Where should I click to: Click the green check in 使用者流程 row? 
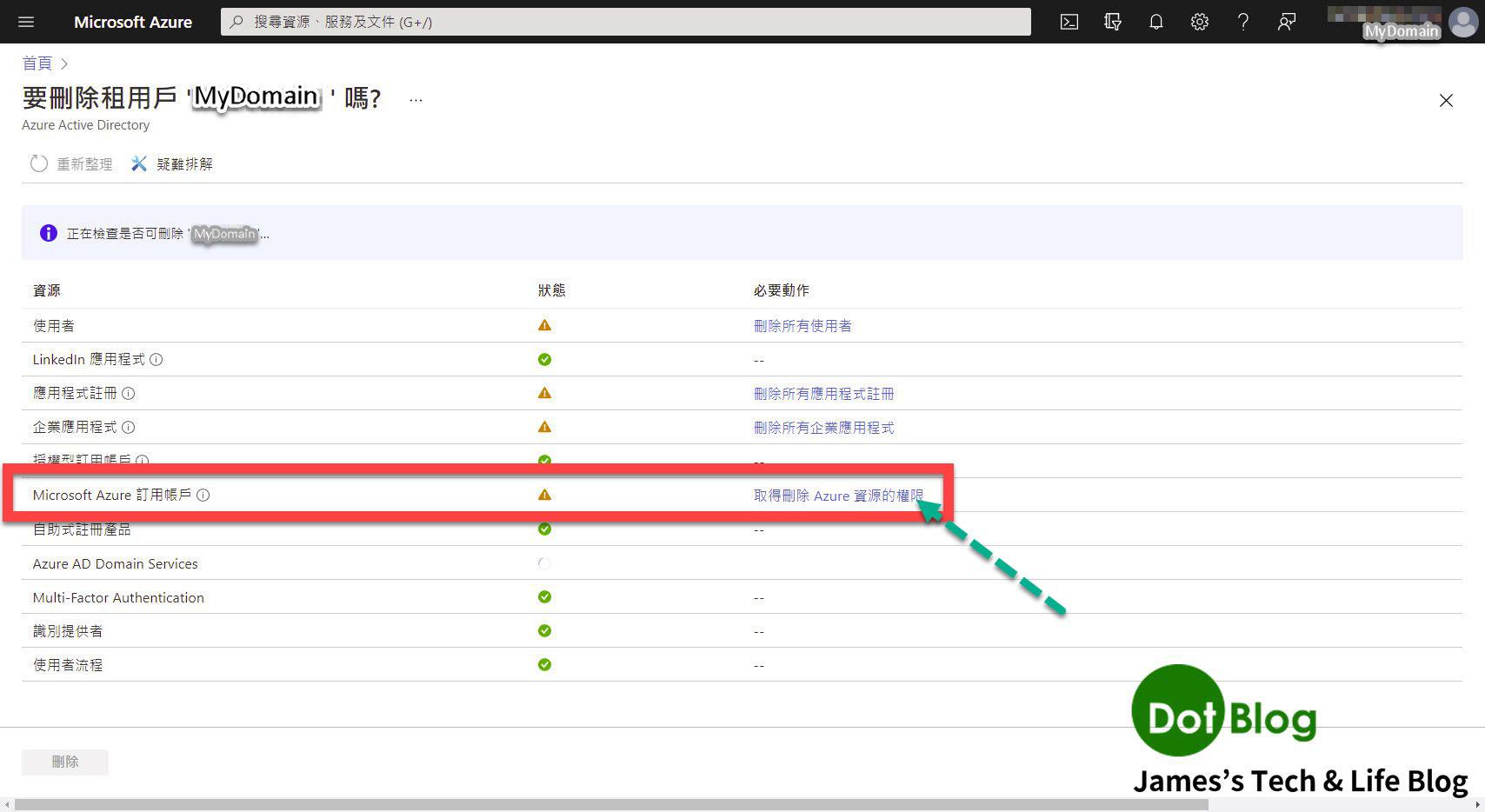[x=544, y=665]
